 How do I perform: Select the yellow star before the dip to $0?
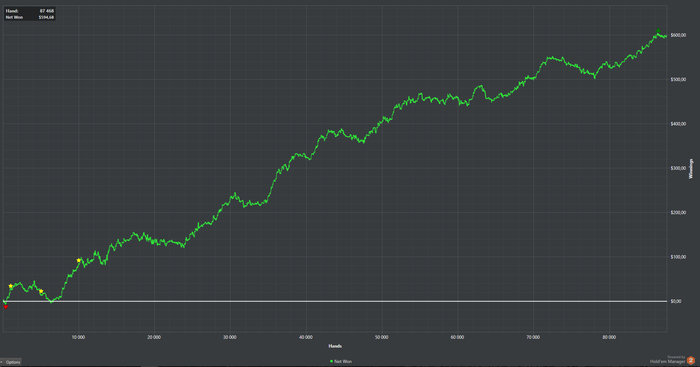[x=41, y=292]
